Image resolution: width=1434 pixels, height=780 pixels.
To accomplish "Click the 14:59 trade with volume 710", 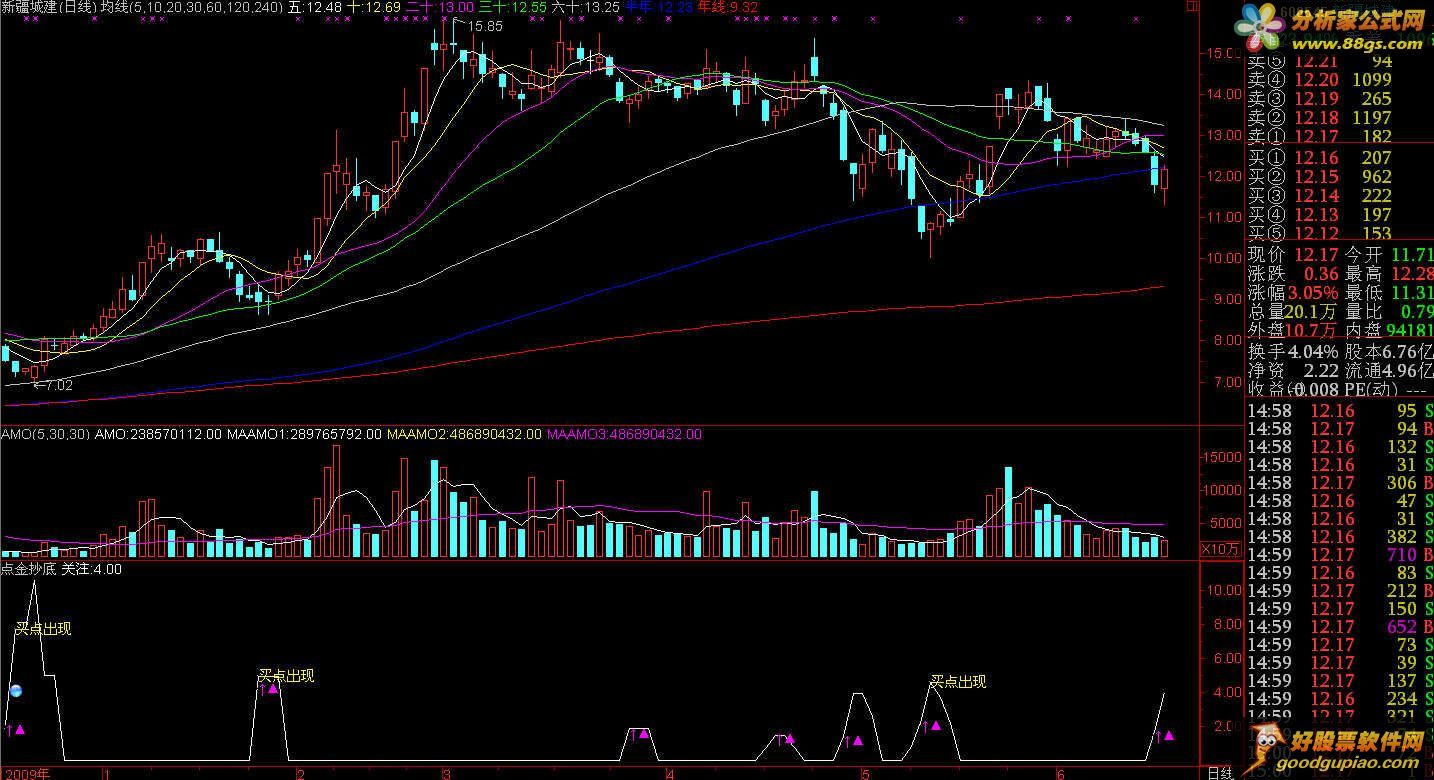I will pos(1339,555).
